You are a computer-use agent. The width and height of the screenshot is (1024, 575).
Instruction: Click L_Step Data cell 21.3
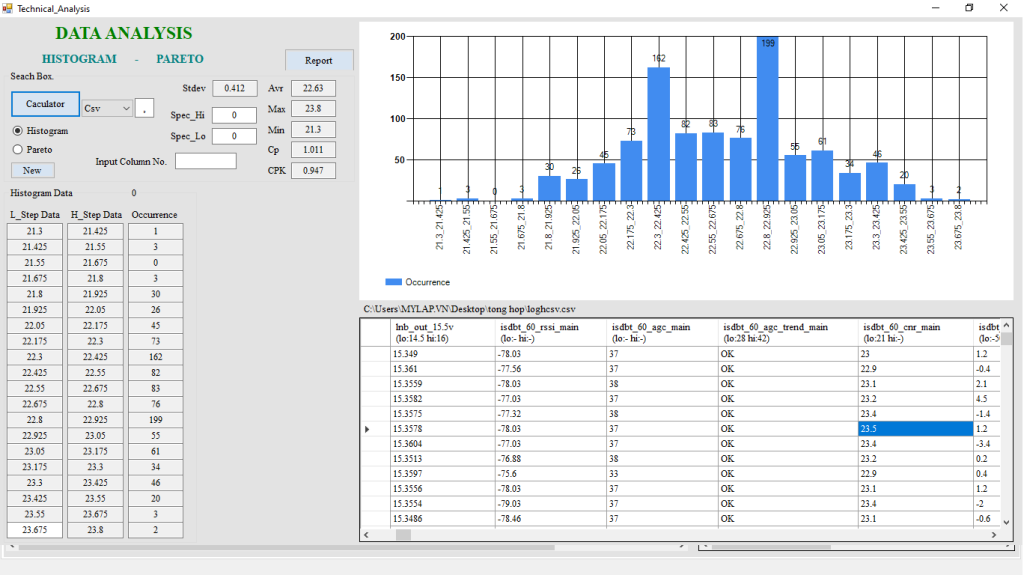click(x=35, y=231)
